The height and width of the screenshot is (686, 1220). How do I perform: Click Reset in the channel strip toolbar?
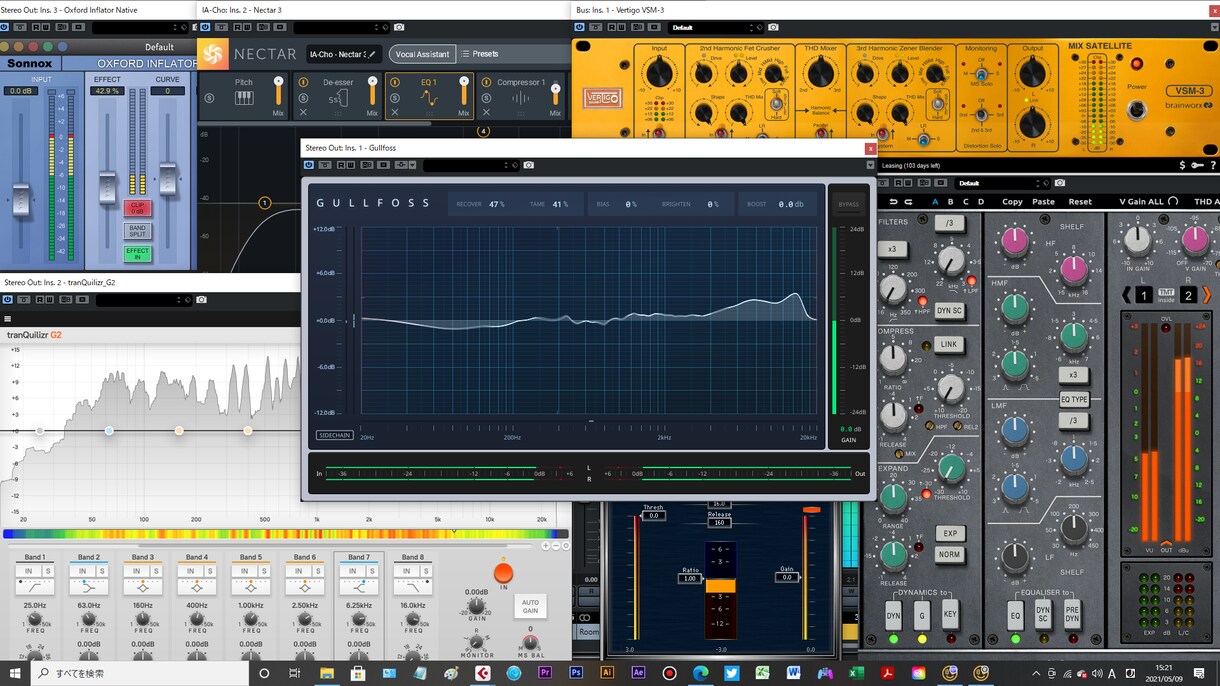[x=1080, y=202]
